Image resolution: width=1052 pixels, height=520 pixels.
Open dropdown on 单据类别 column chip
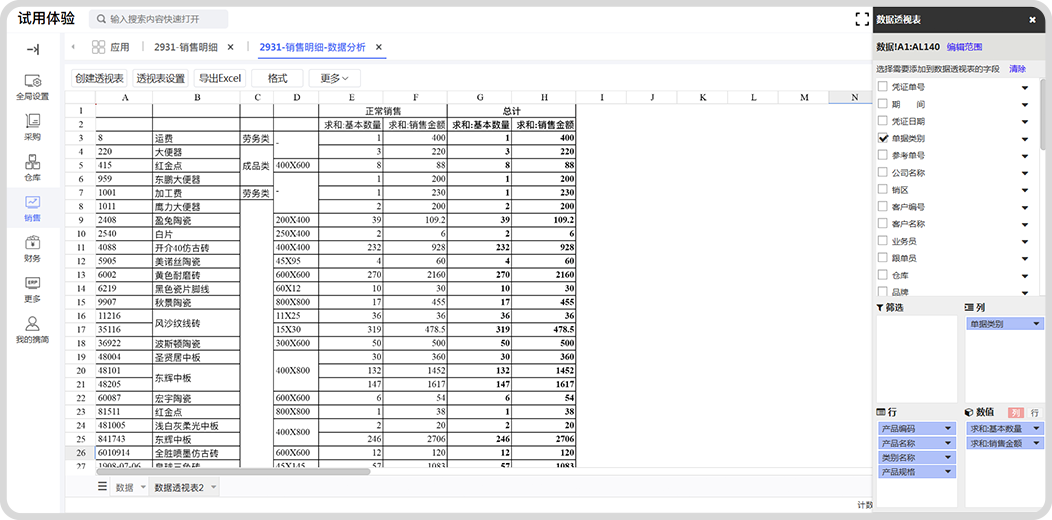1037,324
